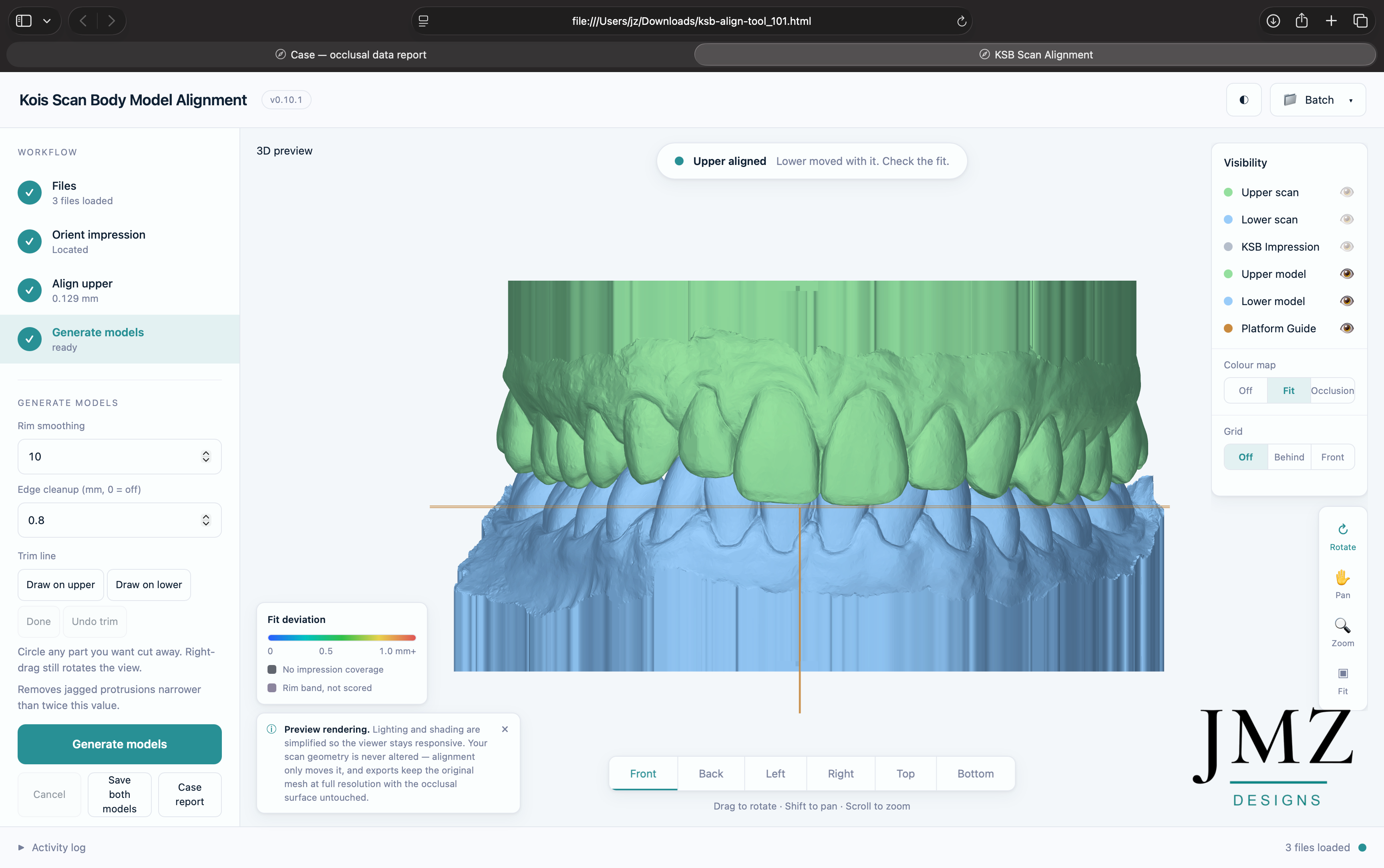The height and width of the screenshot is (868, 1384).
Task: Select the Pan tool
Action: 1343,585
